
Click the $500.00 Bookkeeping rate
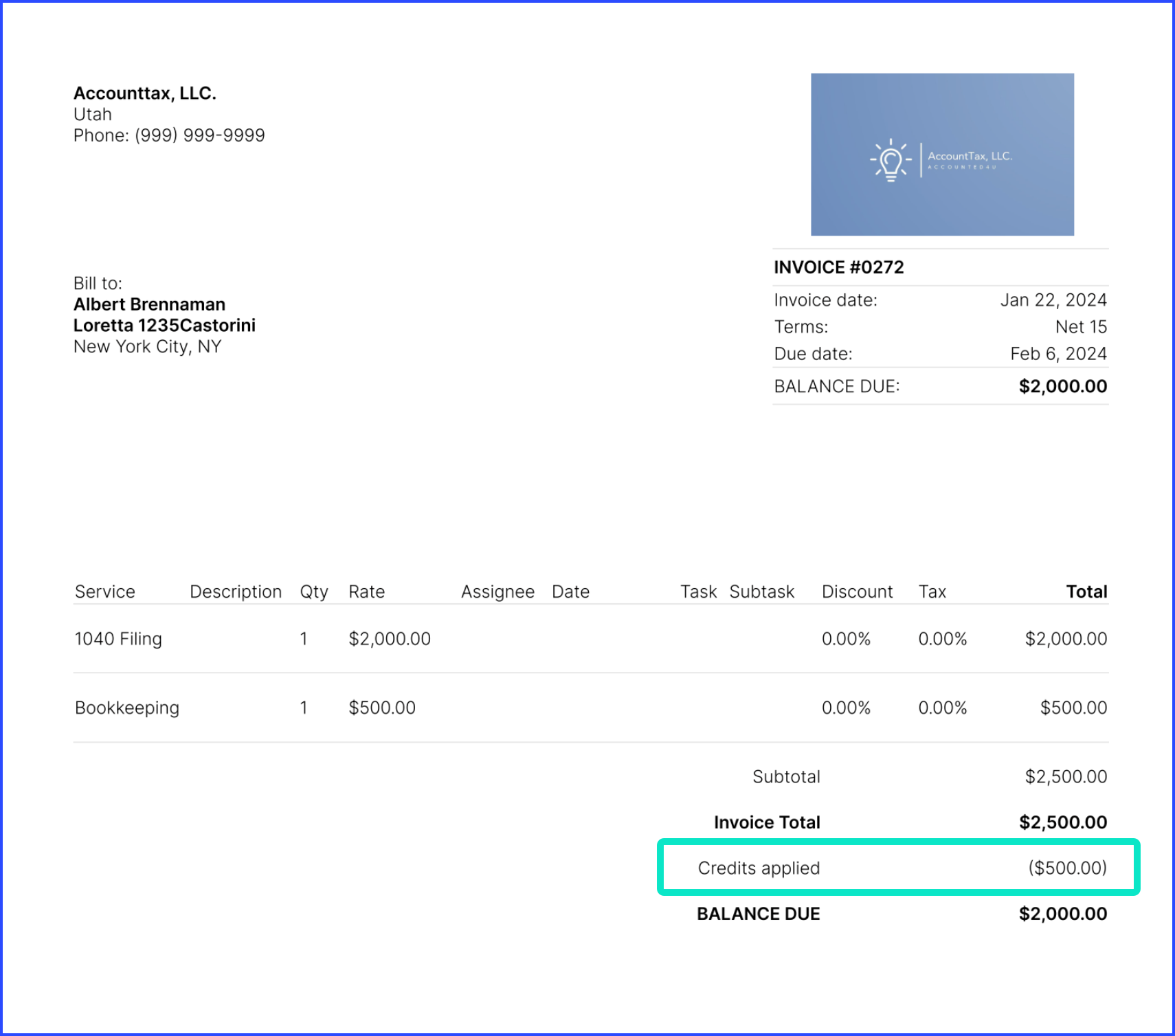[381, 707]
